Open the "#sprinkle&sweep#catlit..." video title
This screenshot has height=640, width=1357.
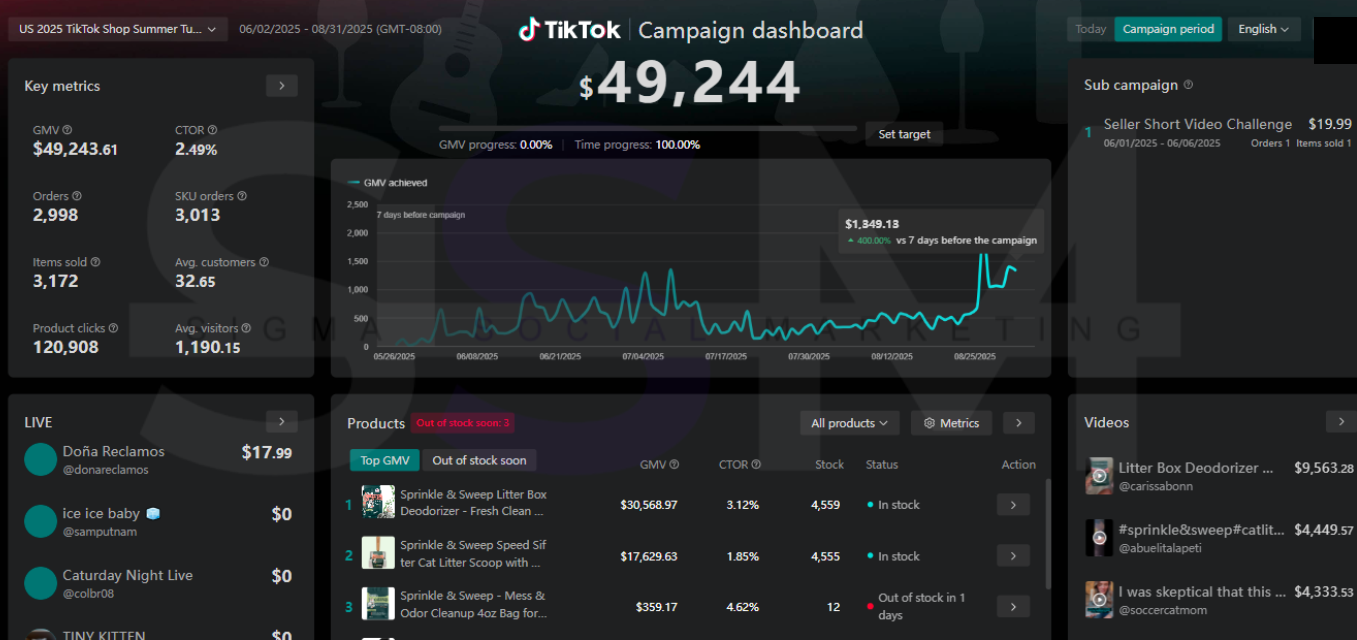tap(1201, 530)
